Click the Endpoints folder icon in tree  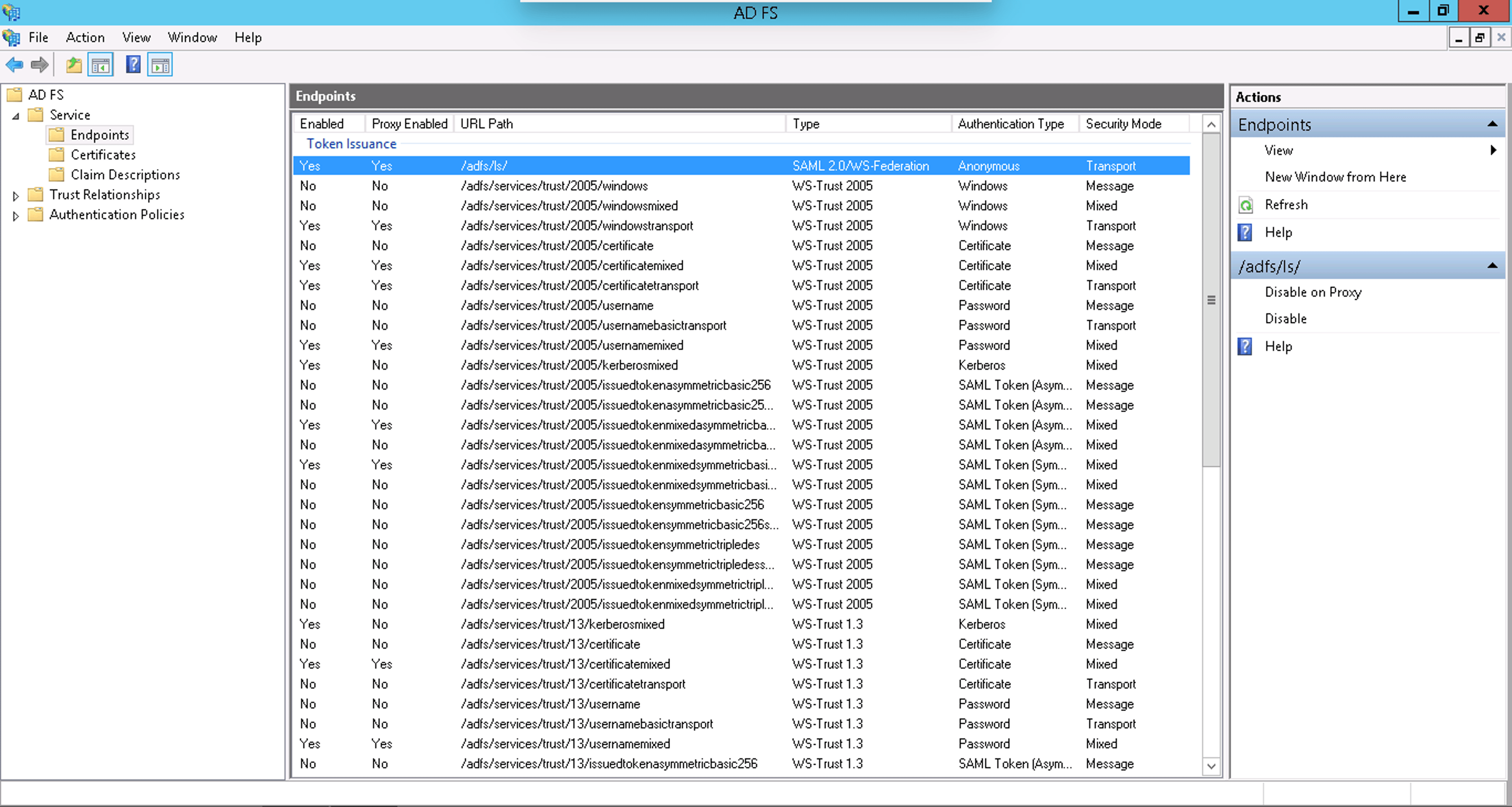57,135
